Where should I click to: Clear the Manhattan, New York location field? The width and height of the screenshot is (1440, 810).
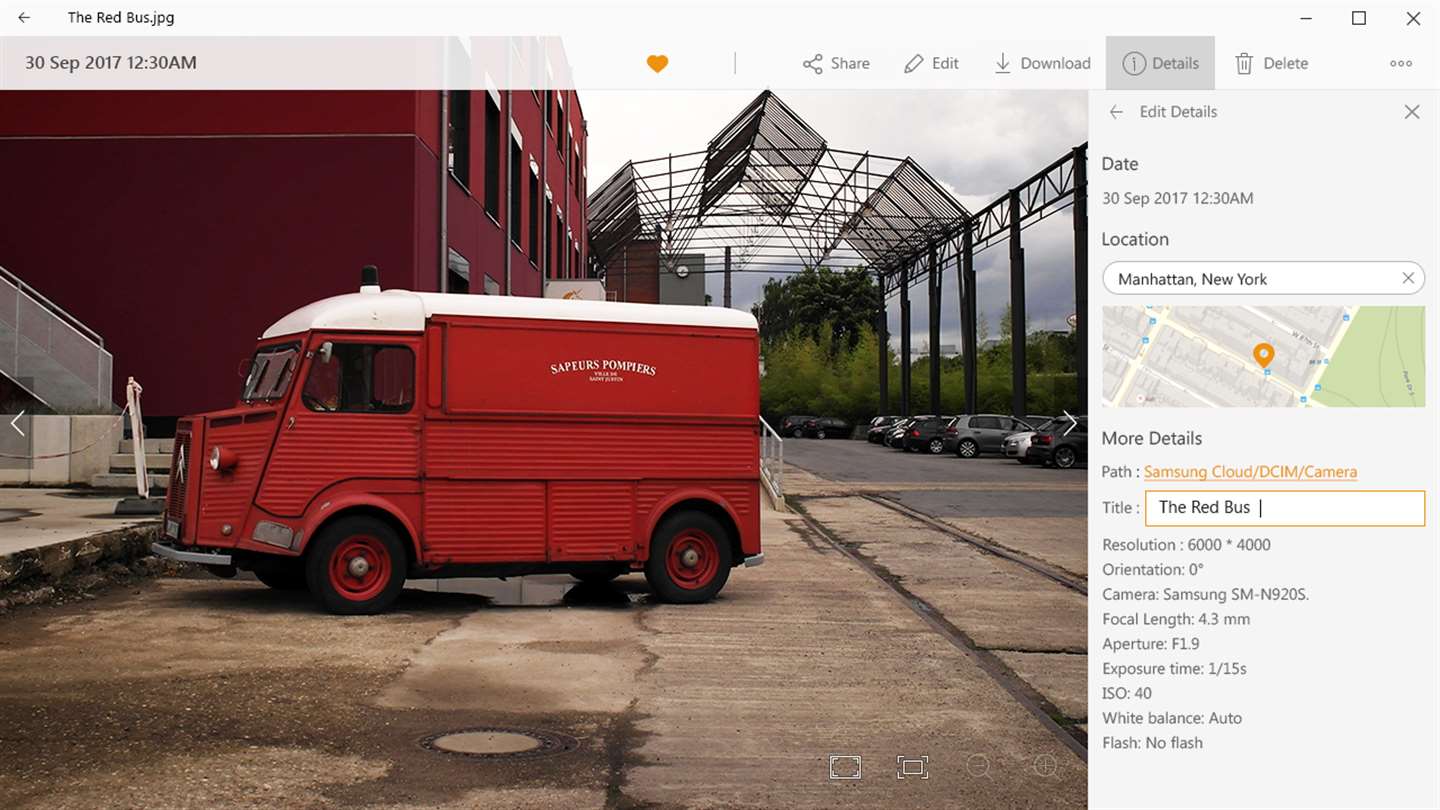1408,278
